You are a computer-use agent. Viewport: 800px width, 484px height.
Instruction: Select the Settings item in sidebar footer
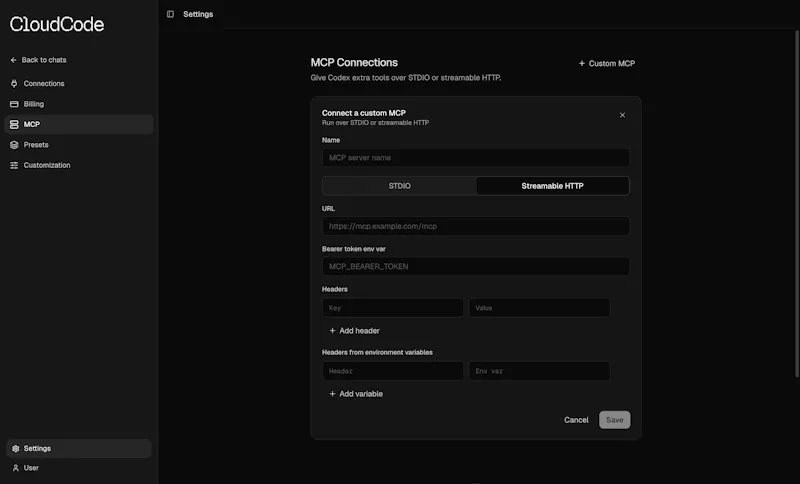coord(79,449)
